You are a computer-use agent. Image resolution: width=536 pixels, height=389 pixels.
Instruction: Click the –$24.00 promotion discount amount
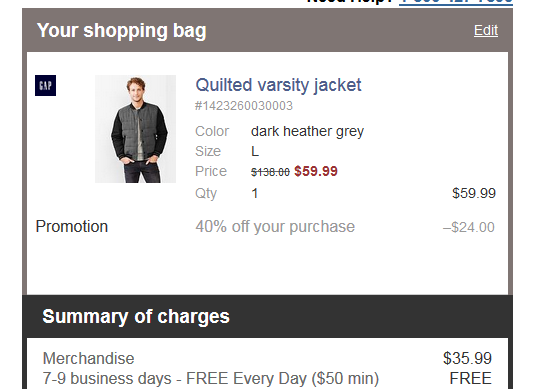(x=469, y=227)
